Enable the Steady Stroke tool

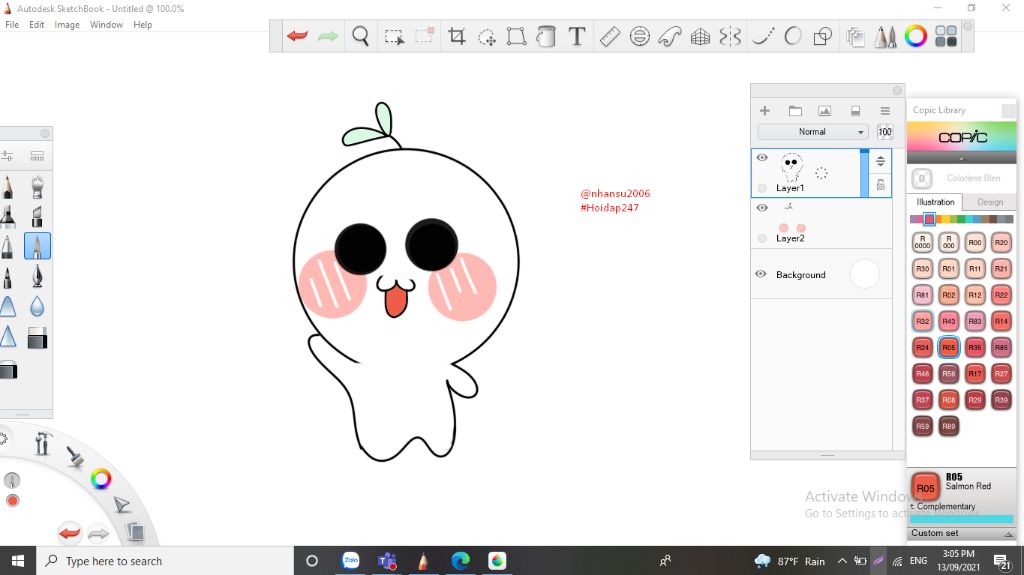point(763,36)
